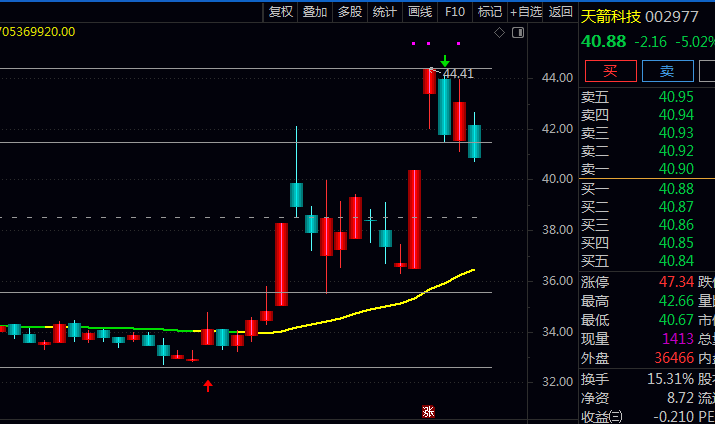Click the 卖三 ask price 40.93
The width and height of the screenshot is (715, 424).
(x=676, y=133)
